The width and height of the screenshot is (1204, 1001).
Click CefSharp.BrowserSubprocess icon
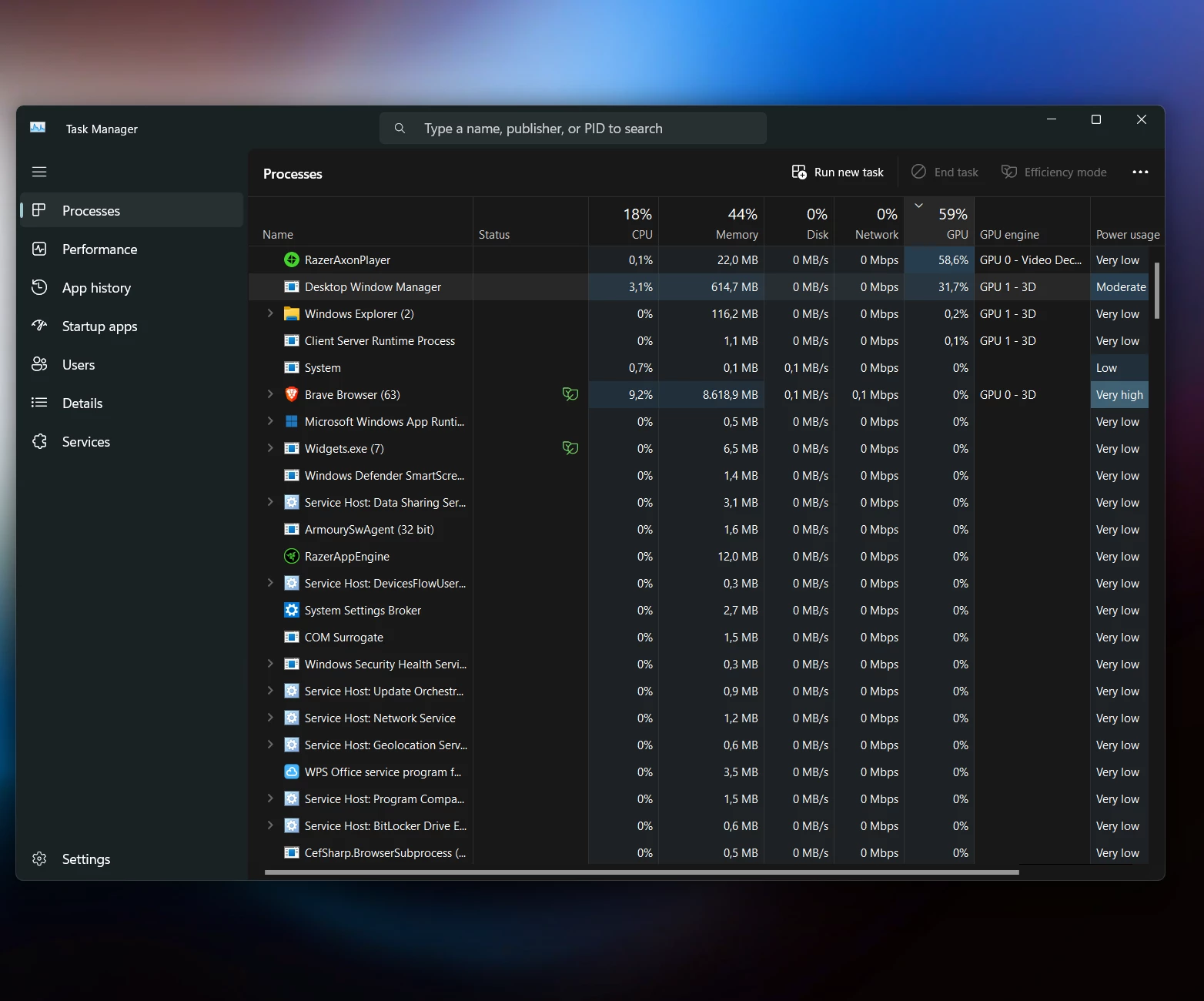tap(292, 853)
